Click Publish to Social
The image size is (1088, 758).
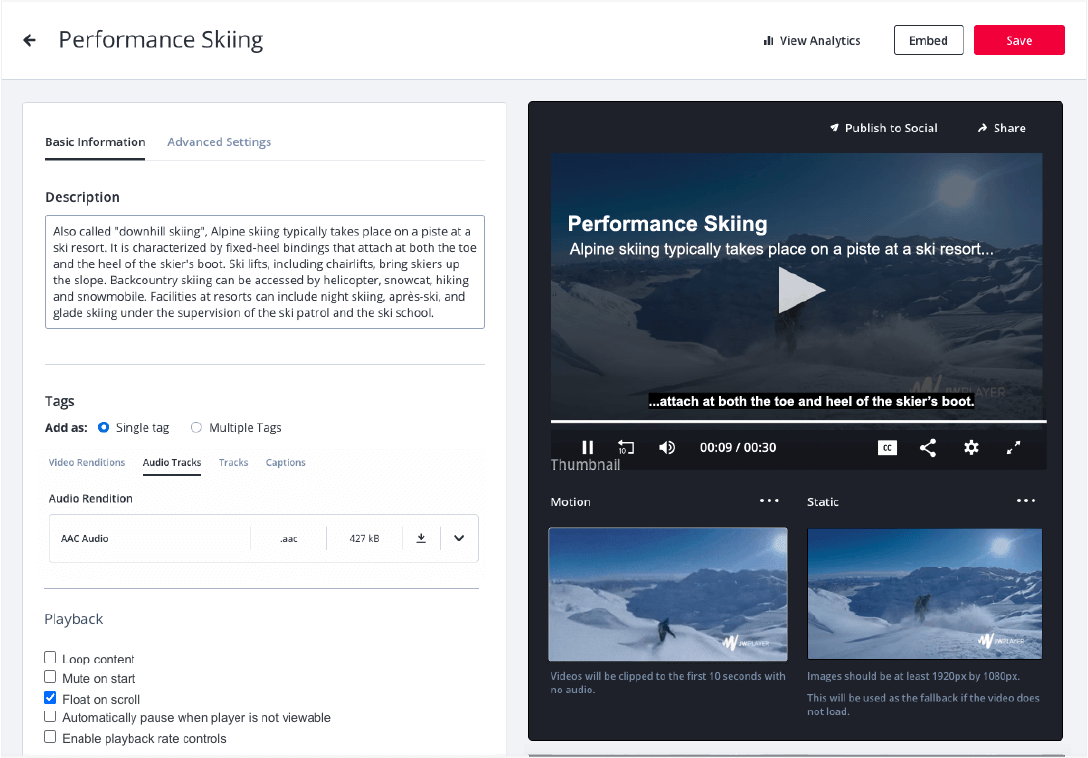click(x=884, y=128)
